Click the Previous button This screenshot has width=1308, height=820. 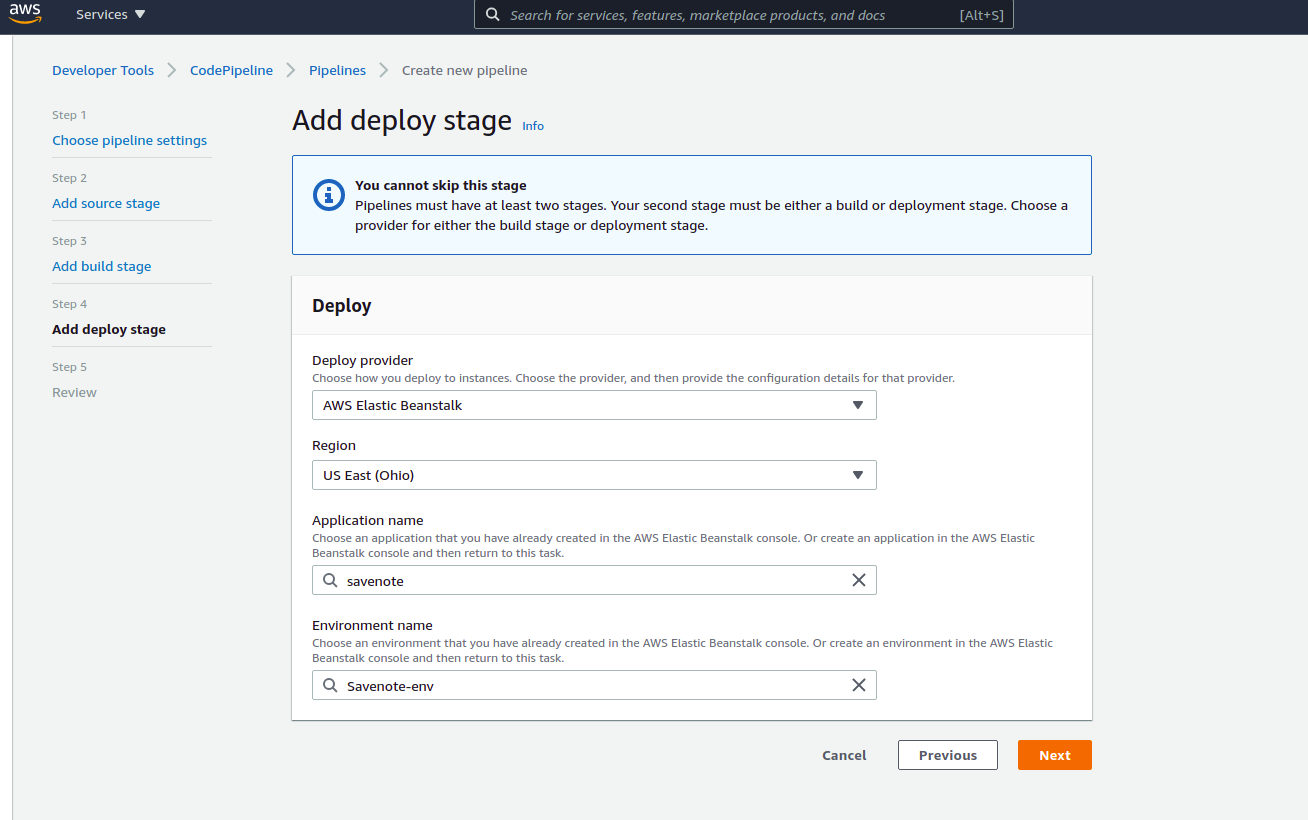(947, 755)
